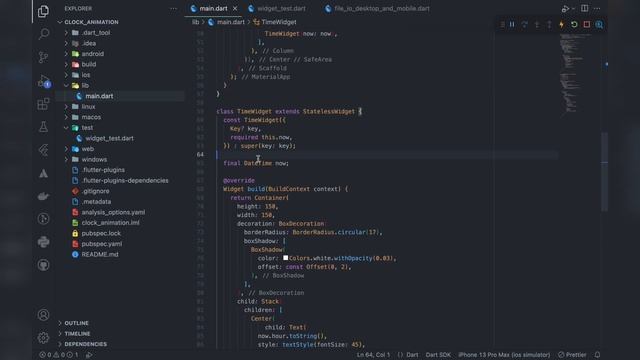The height and width of the screenshot is (360, 640).
Task: Click the Split Editor icon
Action: [x=584, y=8]
